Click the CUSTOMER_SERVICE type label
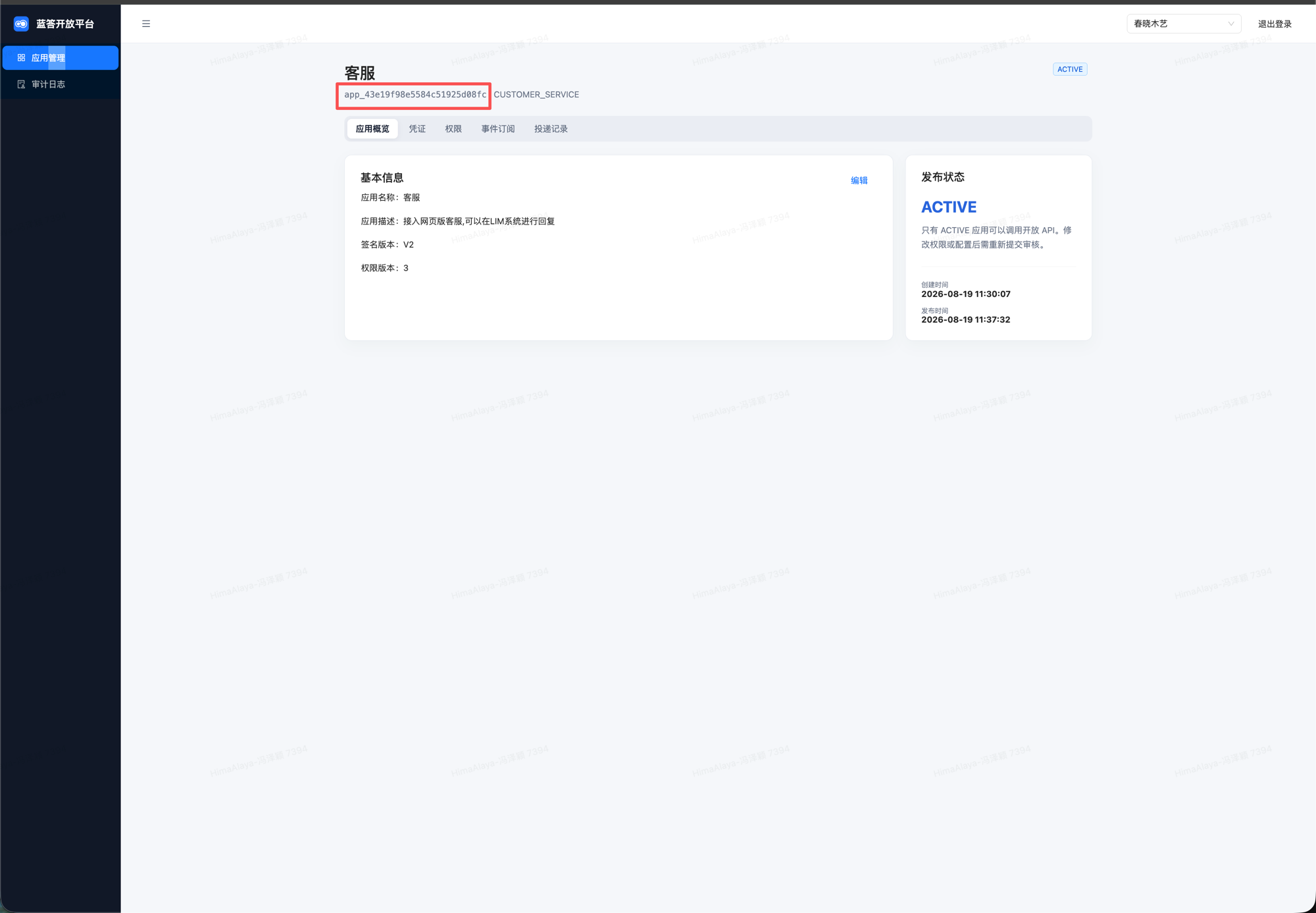The height and width of the screenshot is (913, 1316). tap(536, 95)
